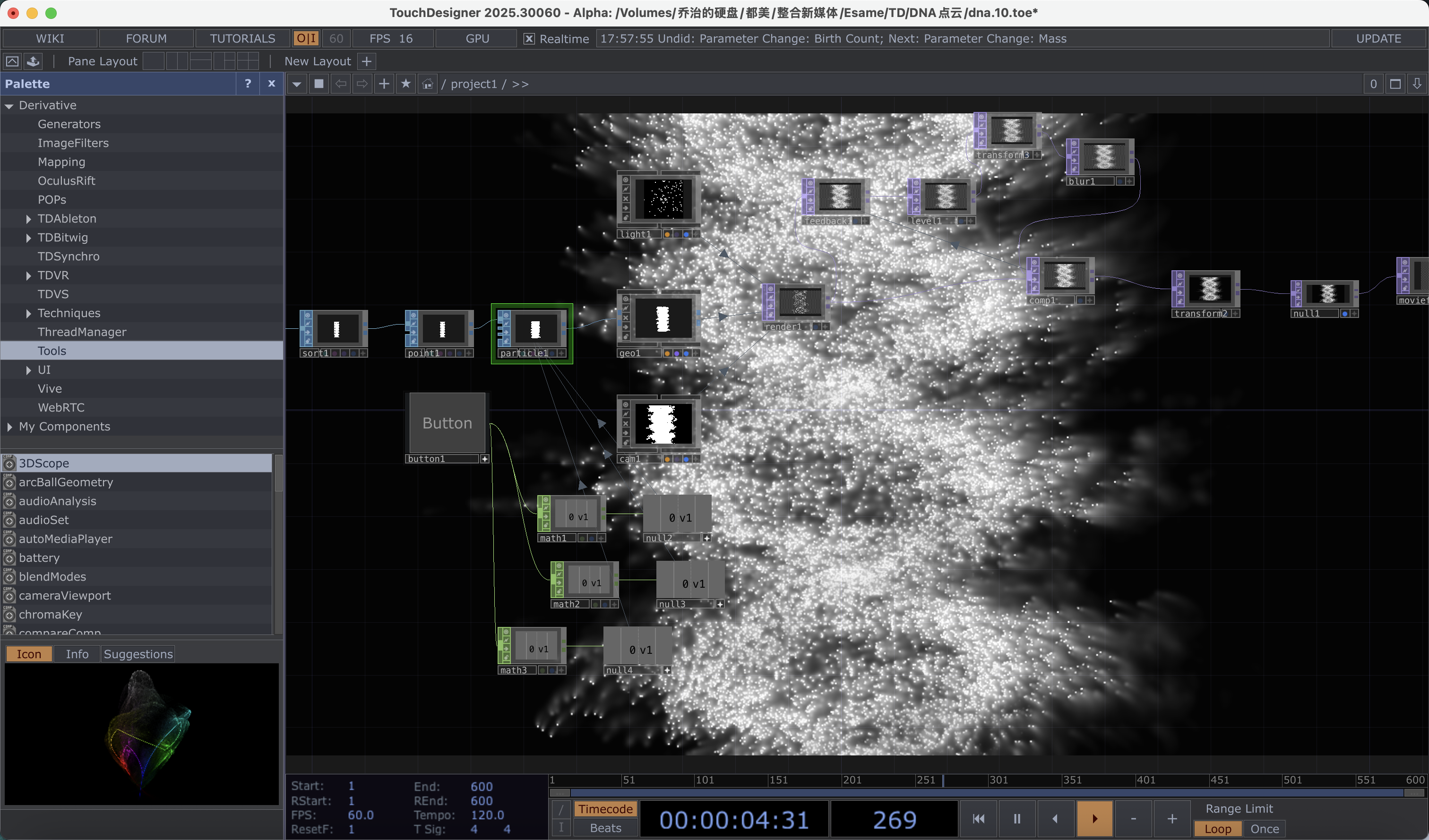Expand the TDBitwig folder
The height and width of the screenshot is (840, 1429).
28,238
